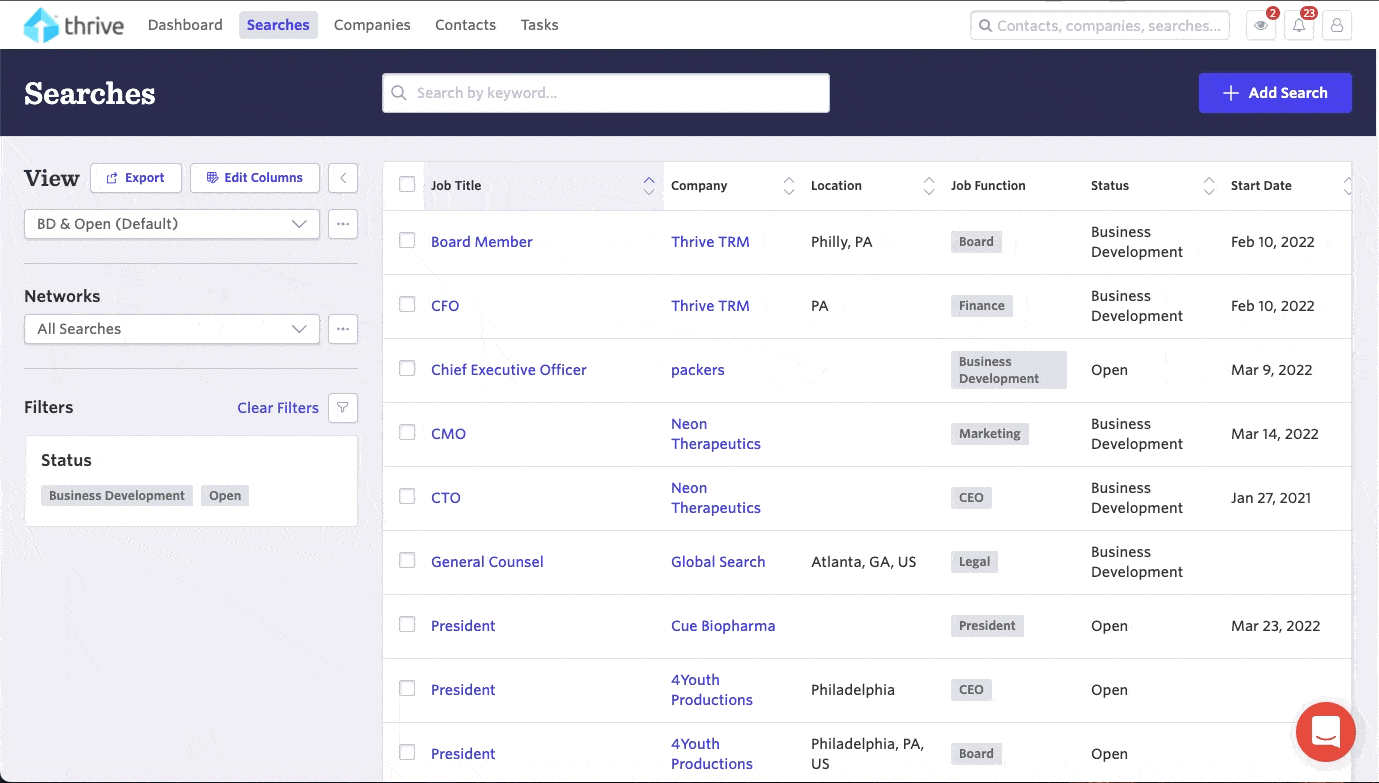
Task: Click the filter funnel icon
Action: tap(343, 408)
